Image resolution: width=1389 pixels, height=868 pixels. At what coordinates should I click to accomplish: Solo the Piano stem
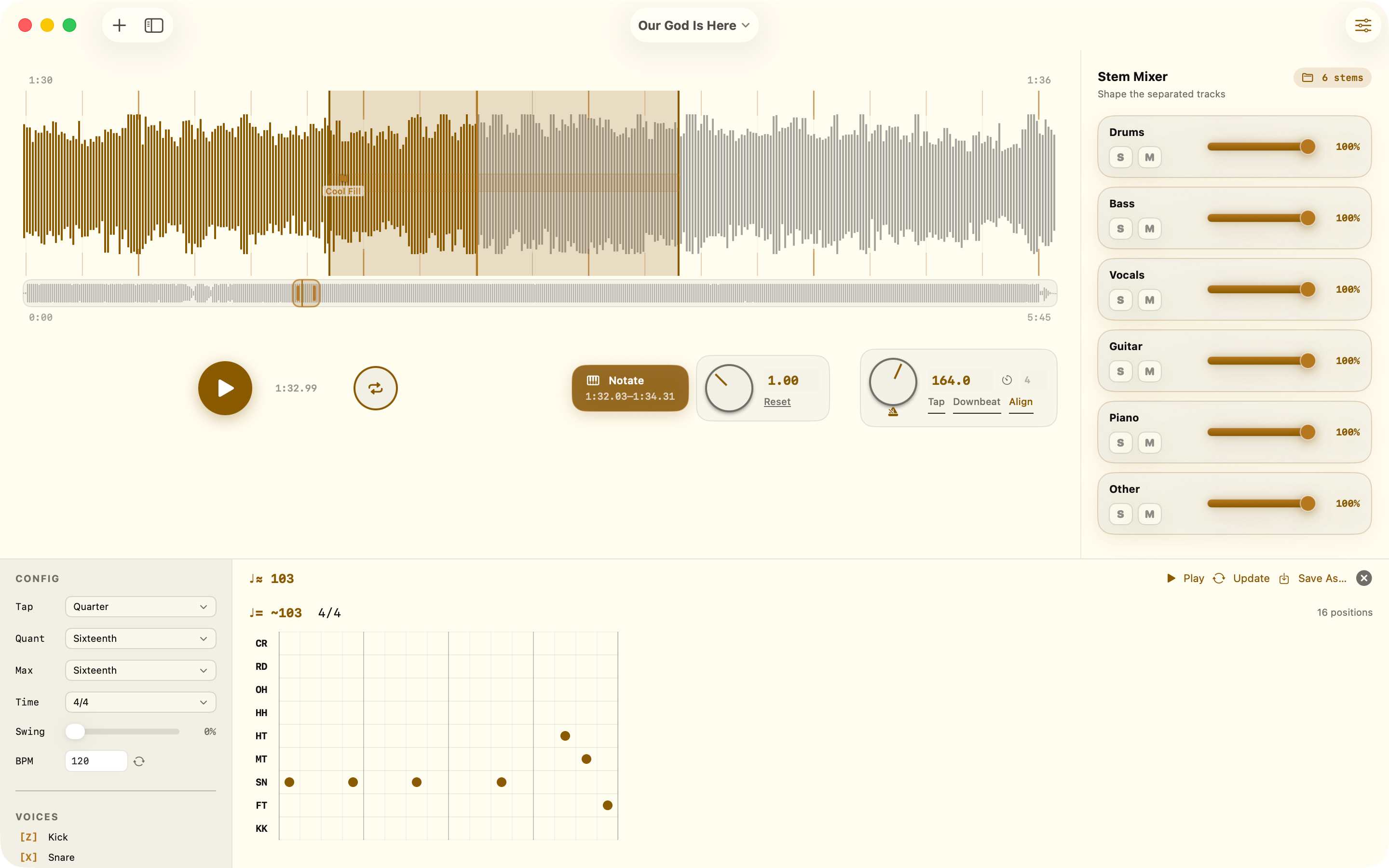(1120, 443)
